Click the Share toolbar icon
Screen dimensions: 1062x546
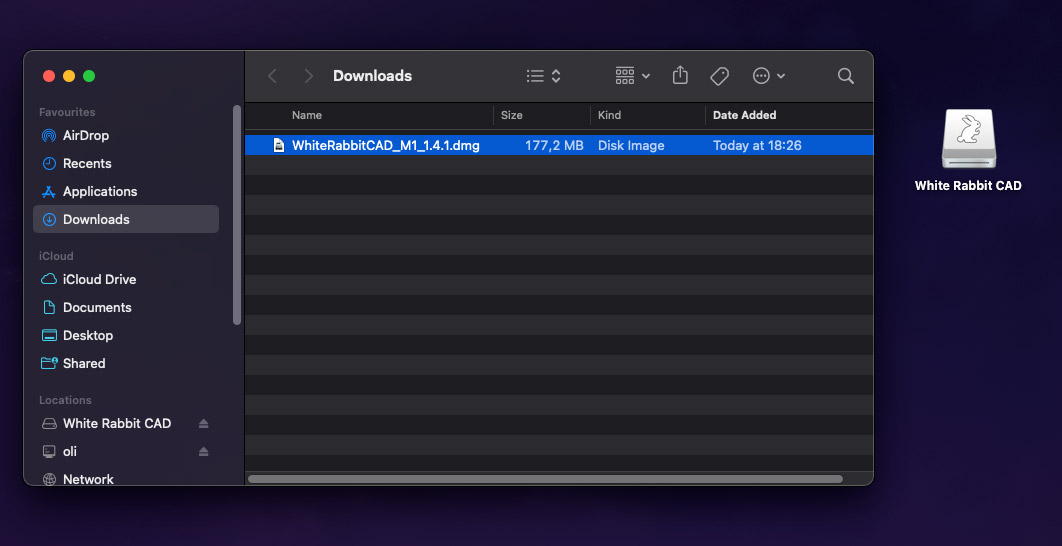pos(680,75)
